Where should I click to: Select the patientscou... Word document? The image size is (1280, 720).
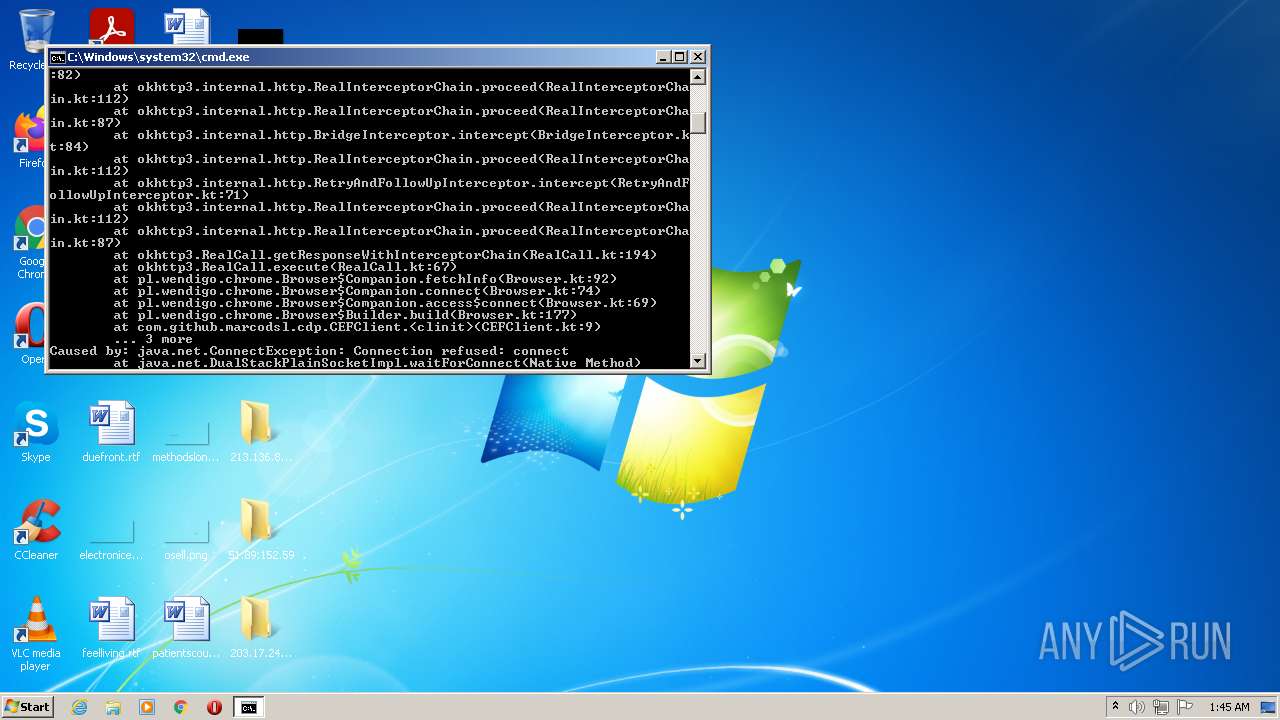pyautogui.click(x=186, y=628)
